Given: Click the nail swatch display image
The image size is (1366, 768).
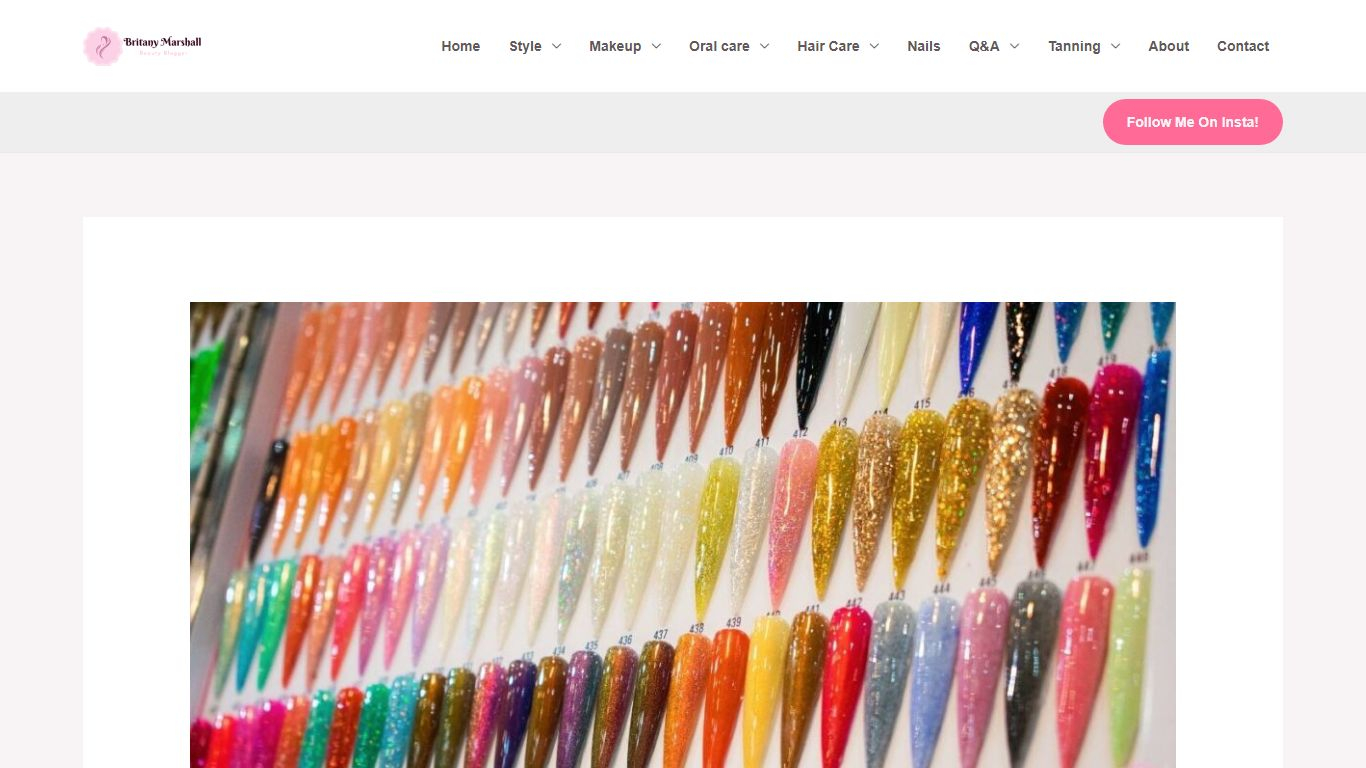Looking at the screenshot, I should point(683,535).
